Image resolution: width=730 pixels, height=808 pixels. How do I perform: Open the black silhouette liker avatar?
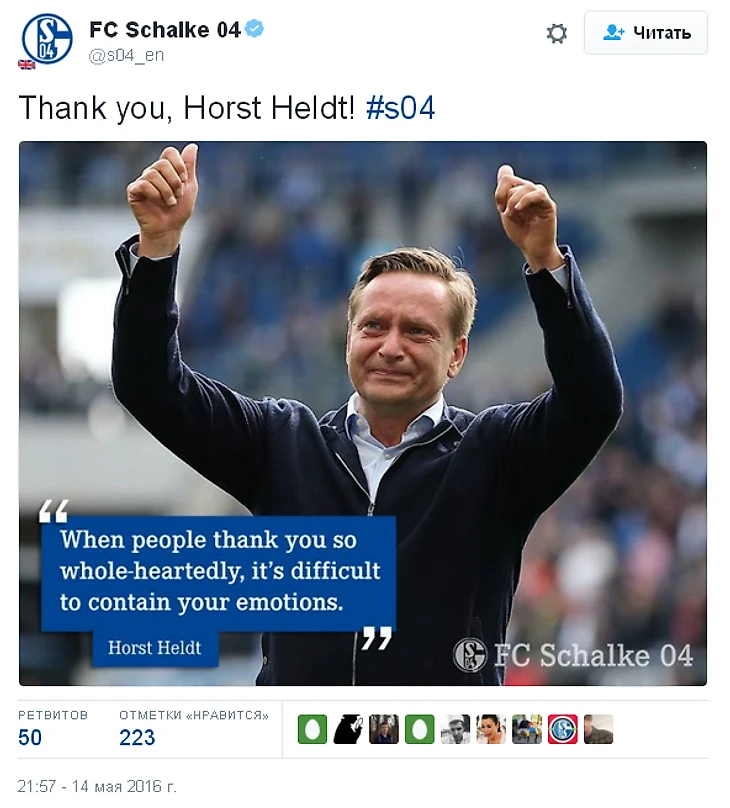348,729
